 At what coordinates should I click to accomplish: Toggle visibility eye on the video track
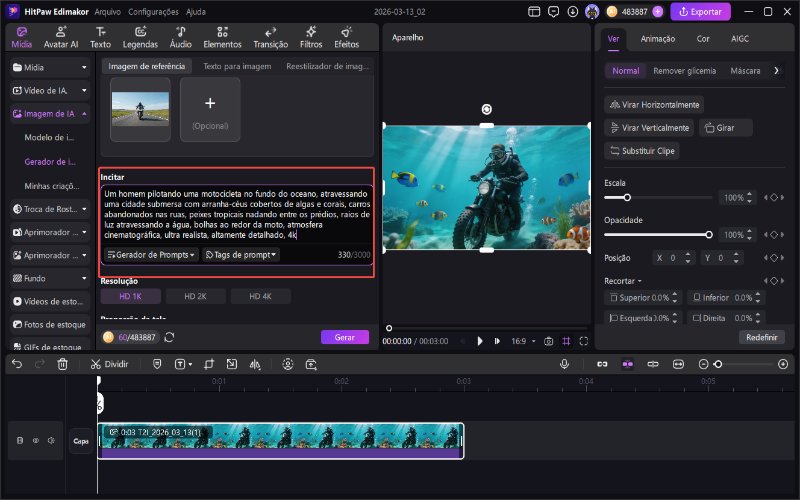(35, 439)
